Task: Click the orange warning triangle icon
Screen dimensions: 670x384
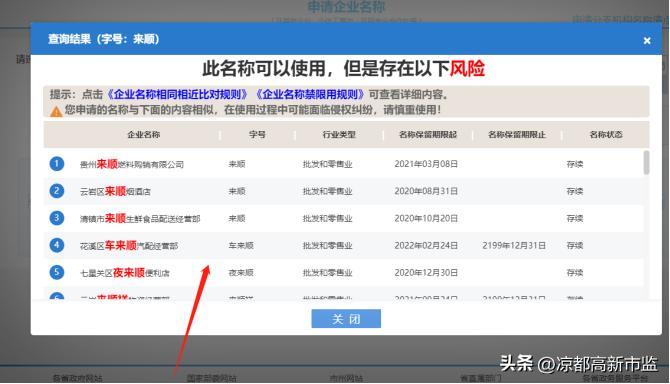Action: 56,111
